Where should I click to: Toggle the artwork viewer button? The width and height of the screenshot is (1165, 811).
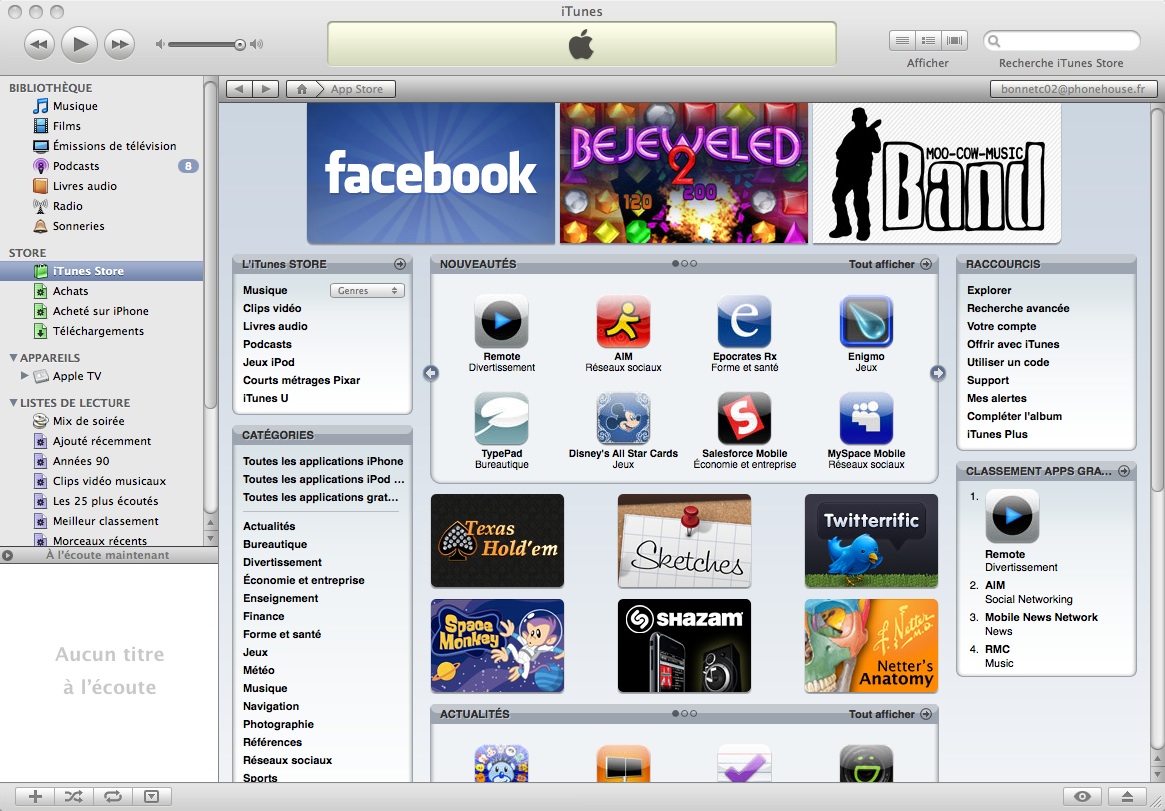pos(152,797)
